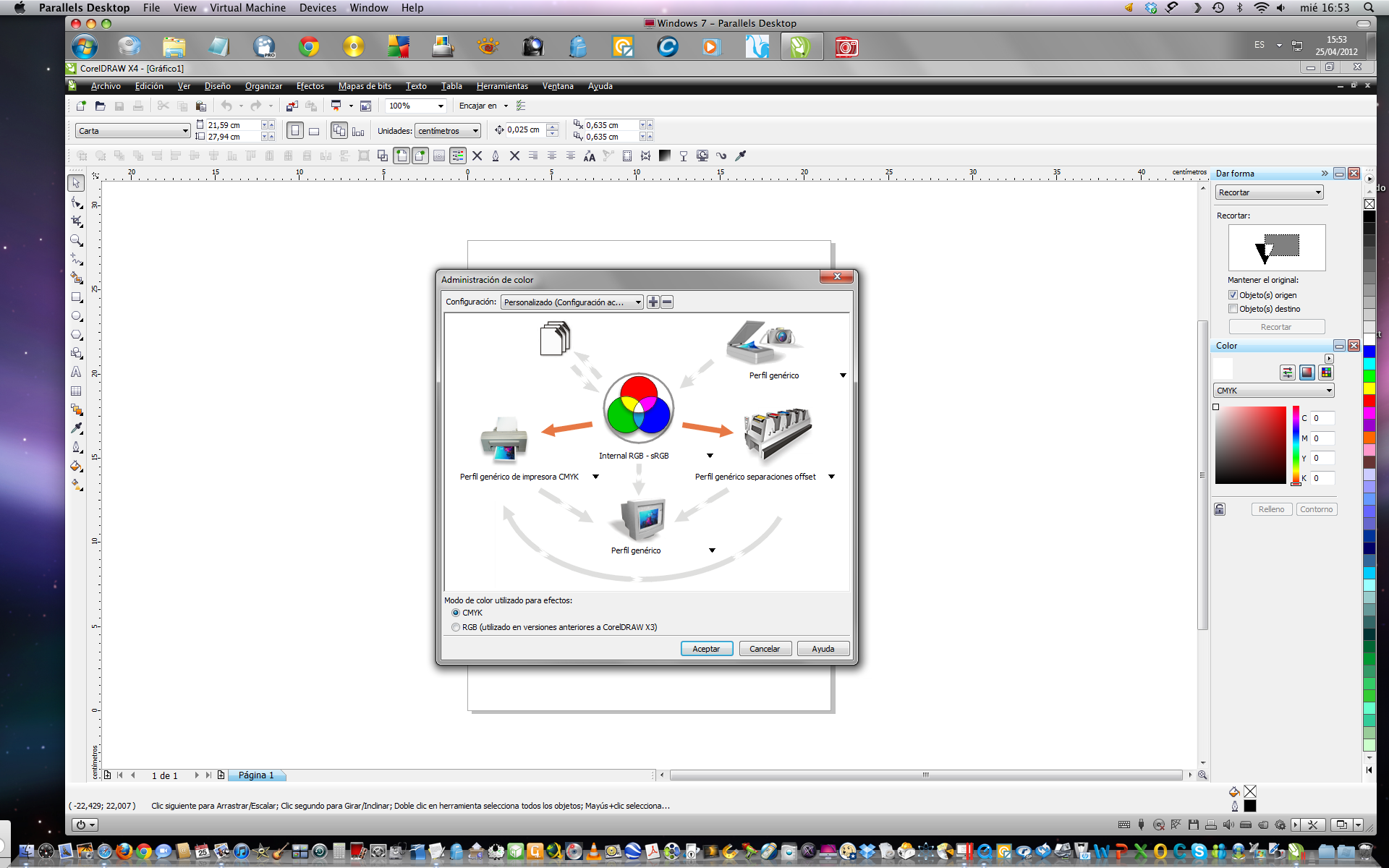Click the monitor icon in dialog

[x=640, y=519]
